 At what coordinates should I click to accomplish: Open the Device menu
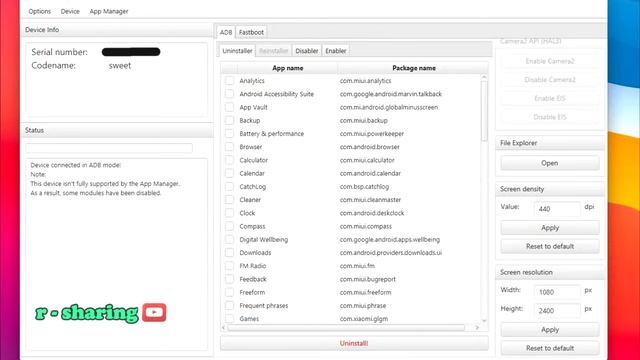[x=70, y=11]
